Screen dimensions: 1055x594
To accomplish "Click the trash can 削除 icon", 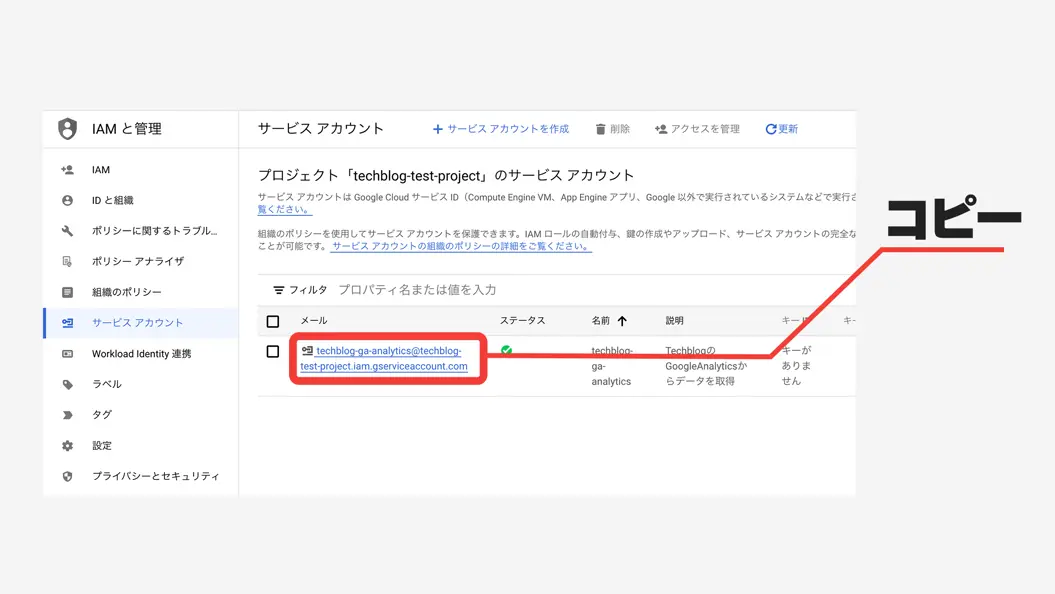I will pos(600,129).
